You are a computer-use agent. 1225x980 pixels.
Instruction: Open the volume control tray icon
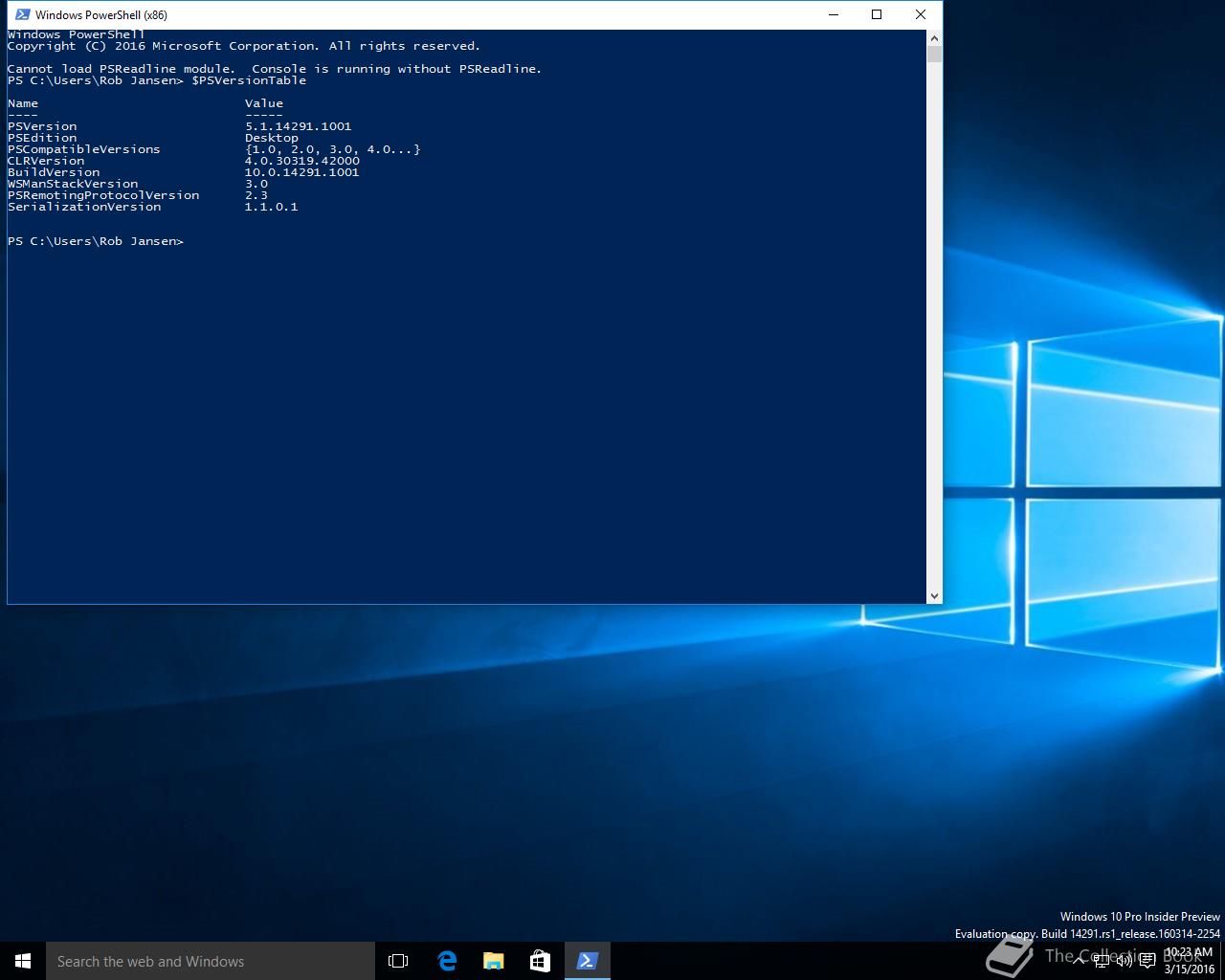coord(1124,961)
